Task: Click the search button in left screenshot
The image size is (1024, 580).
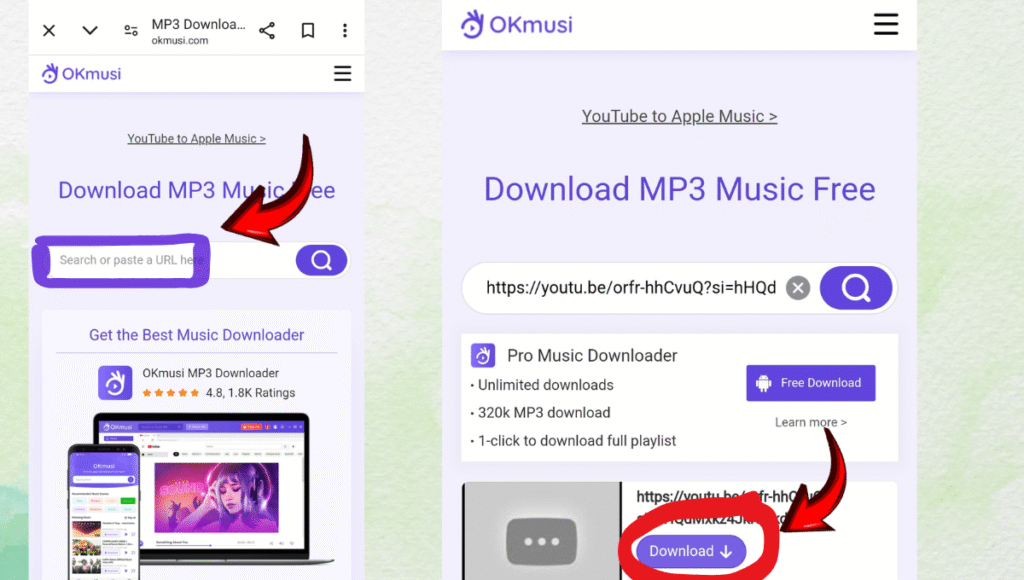Action: [x=321, y=261]
